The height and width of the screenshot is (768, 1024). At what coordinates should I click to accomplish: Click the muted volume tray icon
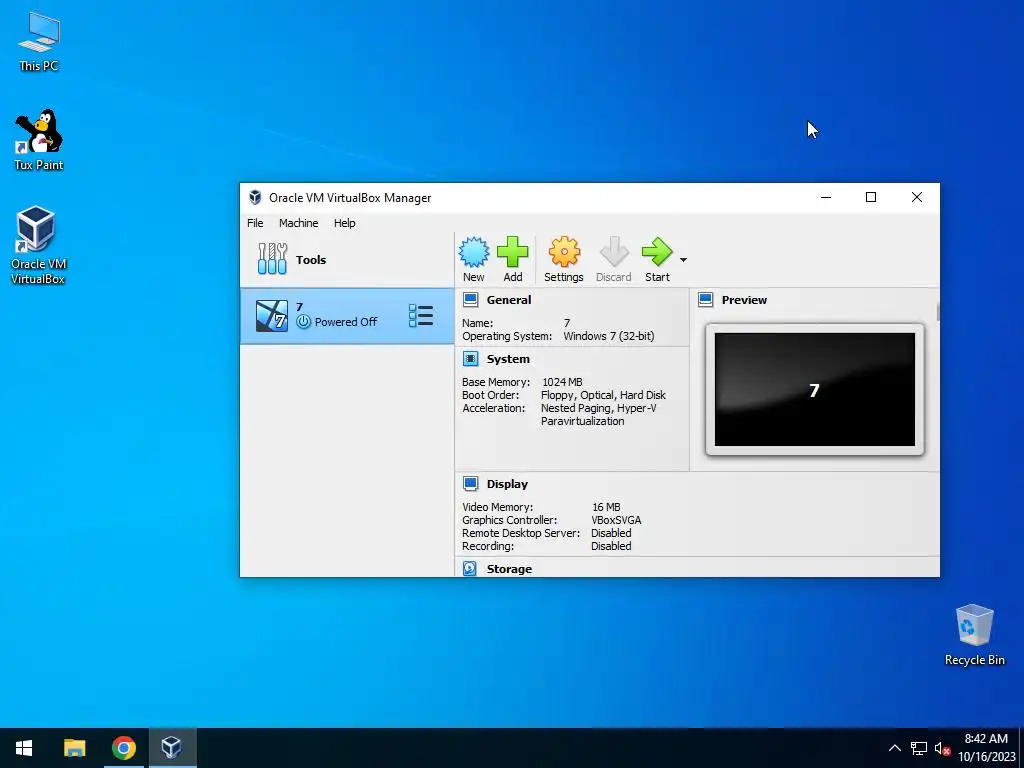pos(942,748)
